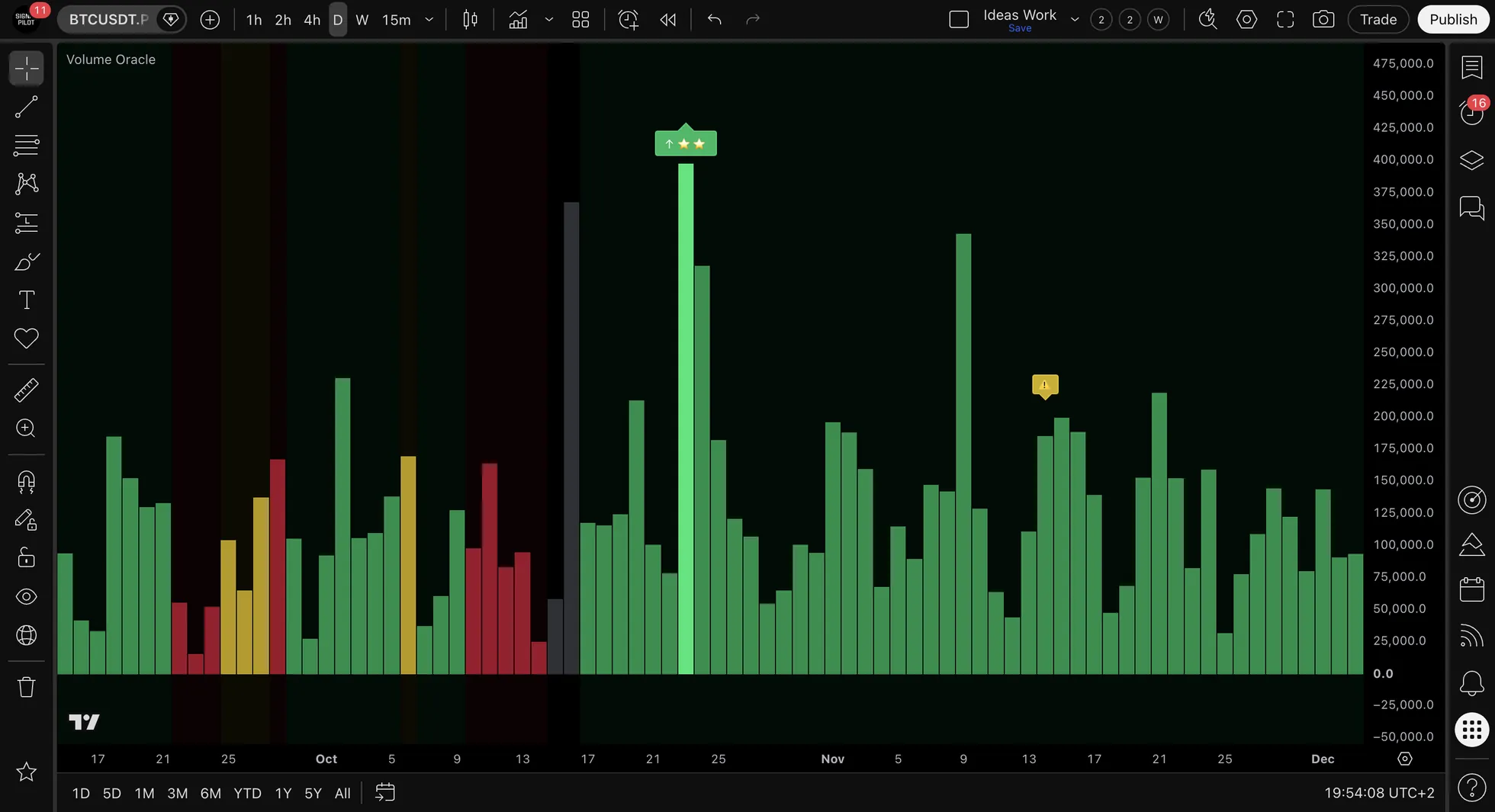Viewport: 1495px width, 812px height.
Task: Select the Text annotation tool
Action: click(x=26, y=300)
